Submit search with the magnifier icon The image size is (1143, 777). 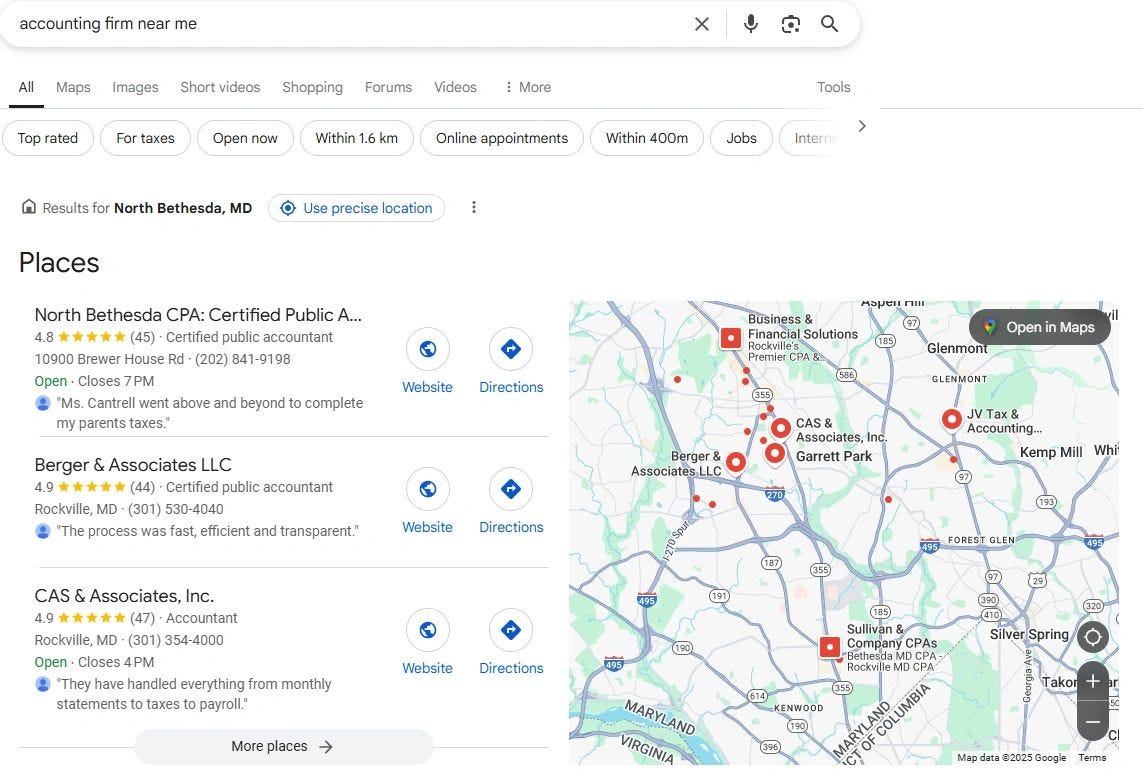[x=830, y=24]
